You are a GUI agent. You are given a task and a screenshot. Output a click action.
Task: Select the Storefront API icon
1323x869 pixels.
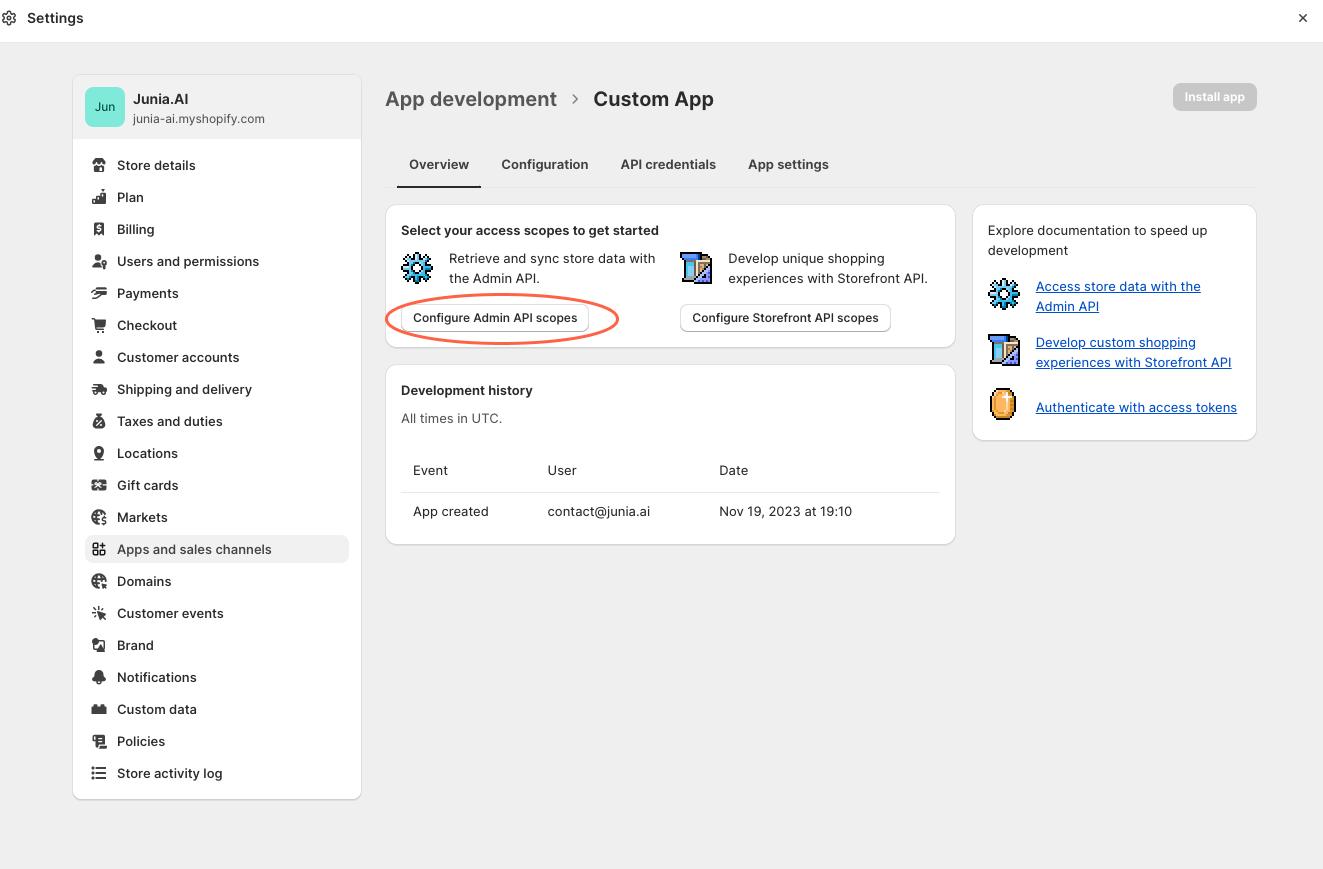click(x=697, y=267)
